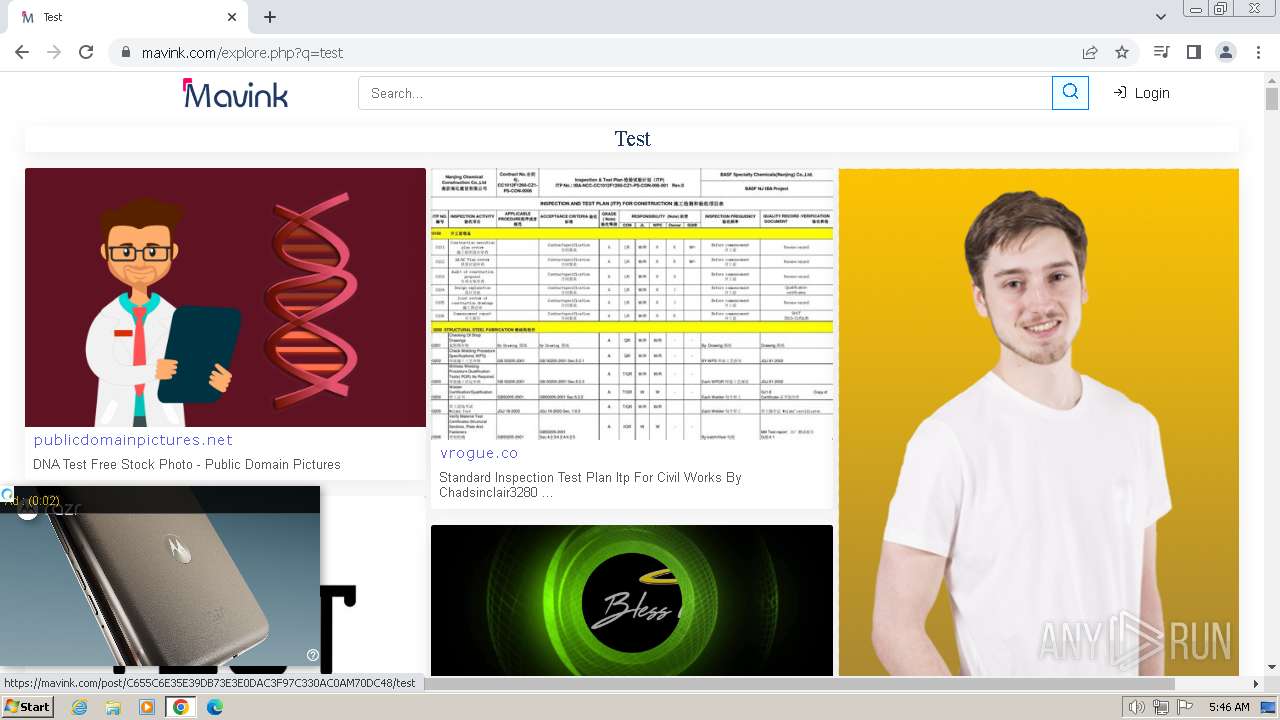Reload the current page
This screenshot has height=720, width=1280.
(x=86, y=53)
